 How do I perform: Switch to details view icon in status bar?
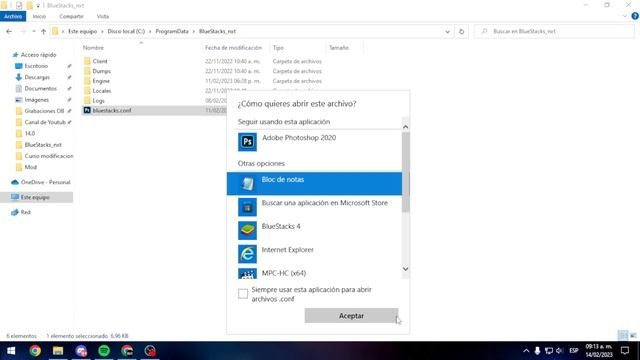[623, 336]
